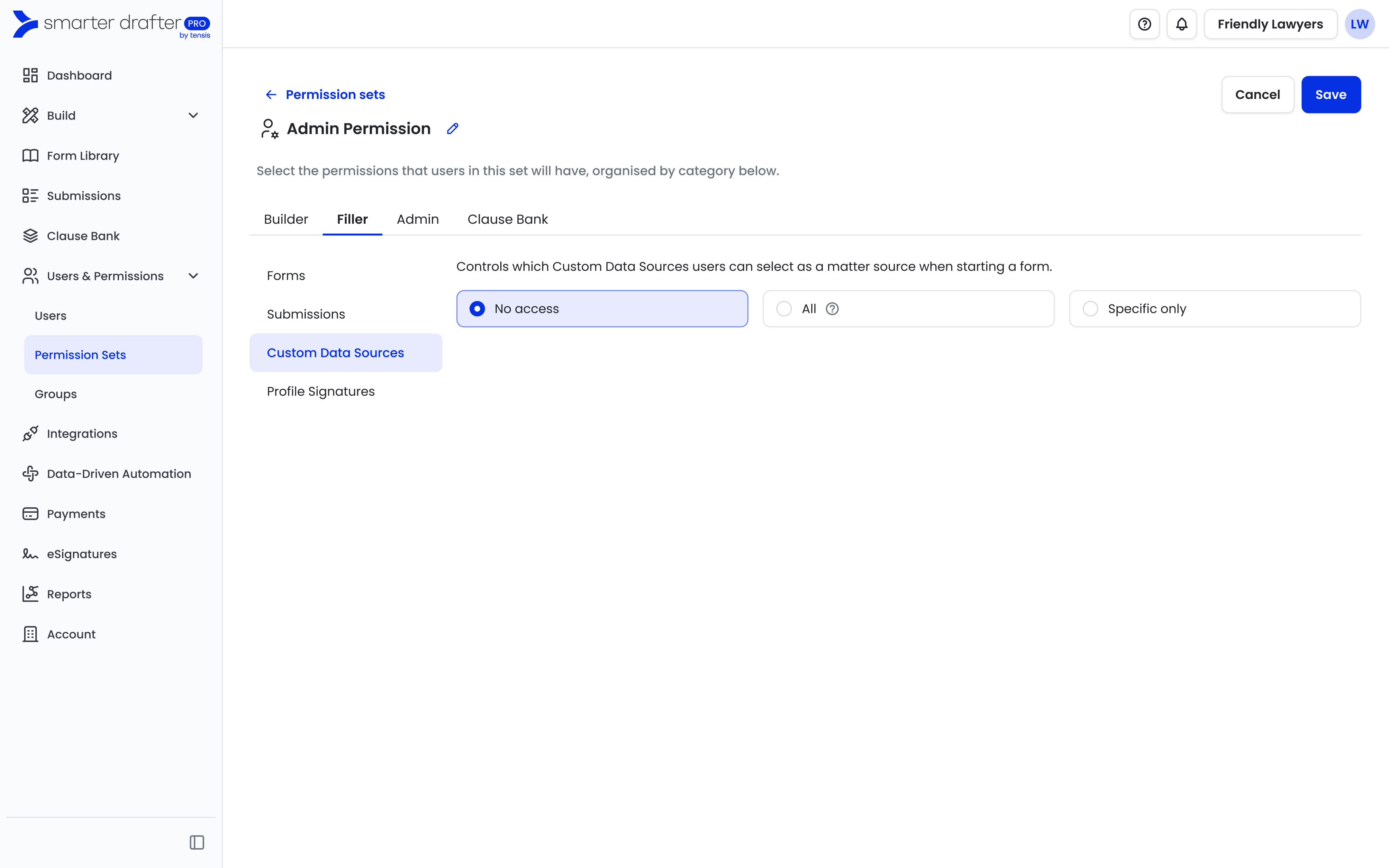Select the No access radio option
Image resolution: width=1389 pixels, height=868 pixels.
click(x=477, y=309)
